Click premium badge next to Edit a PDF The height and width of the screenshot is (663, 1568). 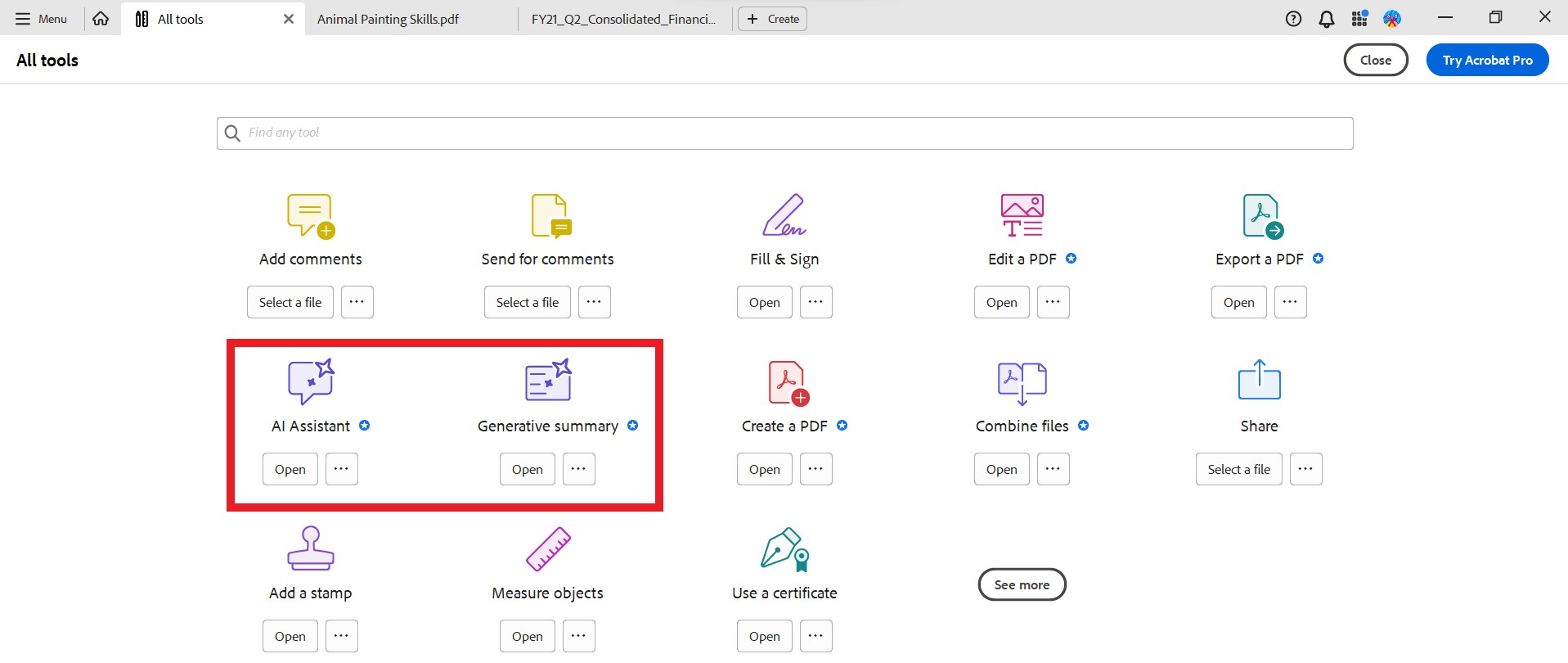pyautogui.click(x=1072, y=259)
